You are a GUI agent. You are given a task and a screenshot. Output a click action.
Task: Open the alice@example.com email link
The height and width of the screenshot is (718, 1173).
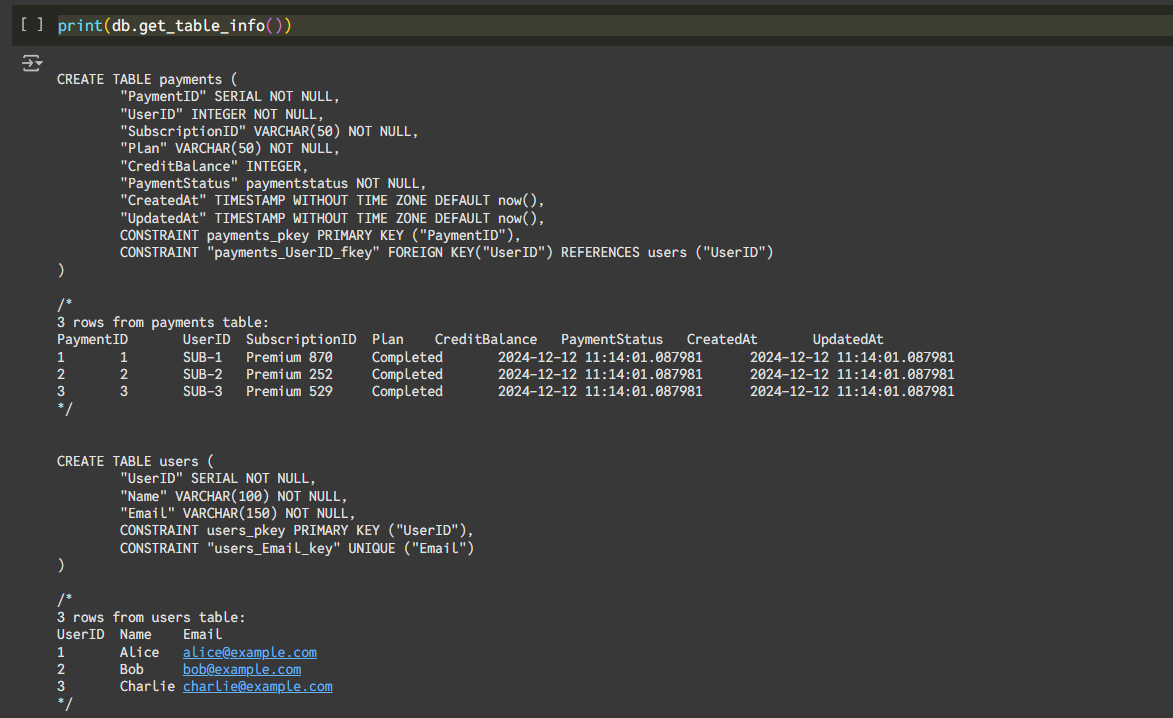click(250, 652)
